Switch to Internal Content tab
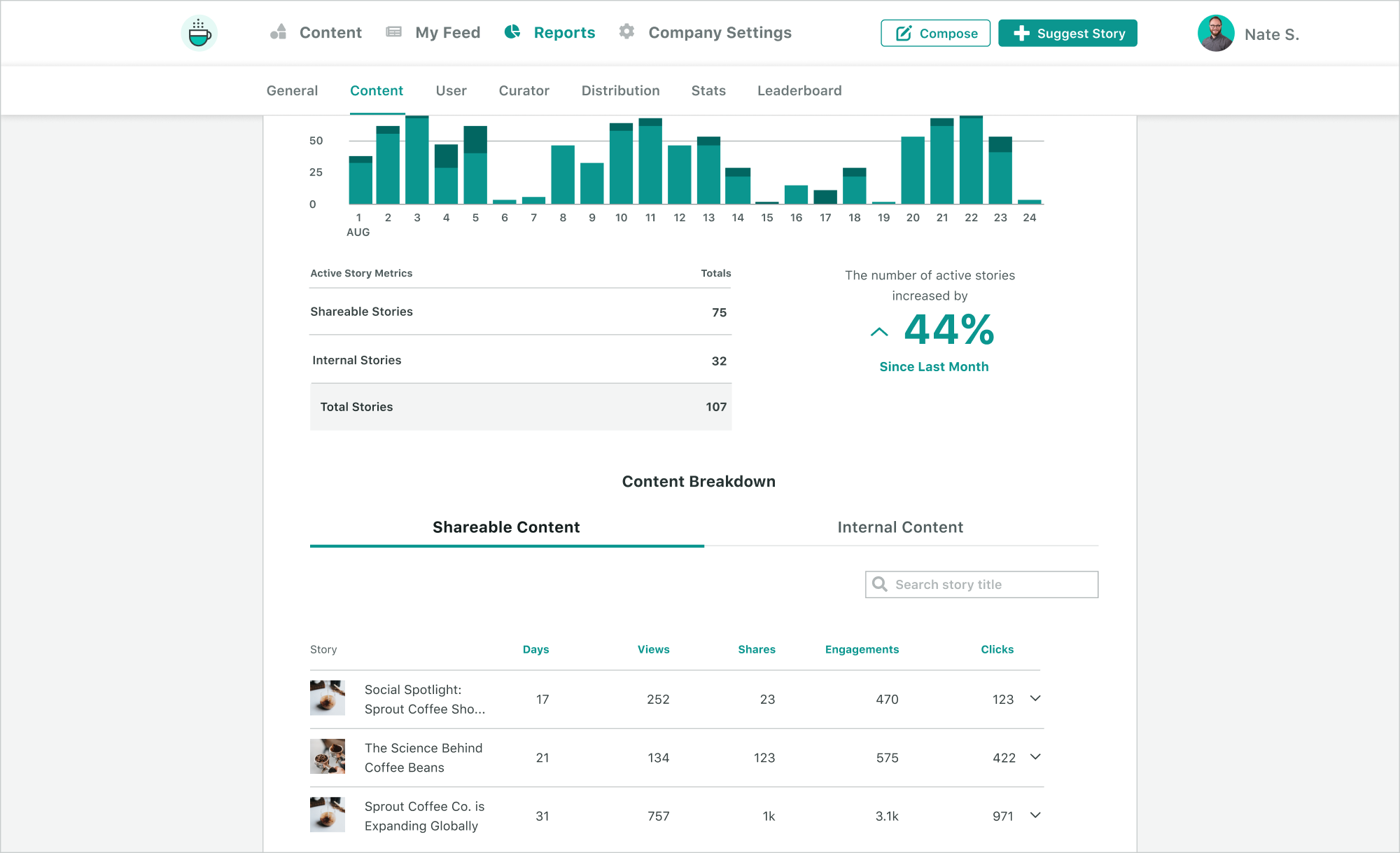Image resolution: width=1400 pixels, height=853 pixels. point(899,527)
